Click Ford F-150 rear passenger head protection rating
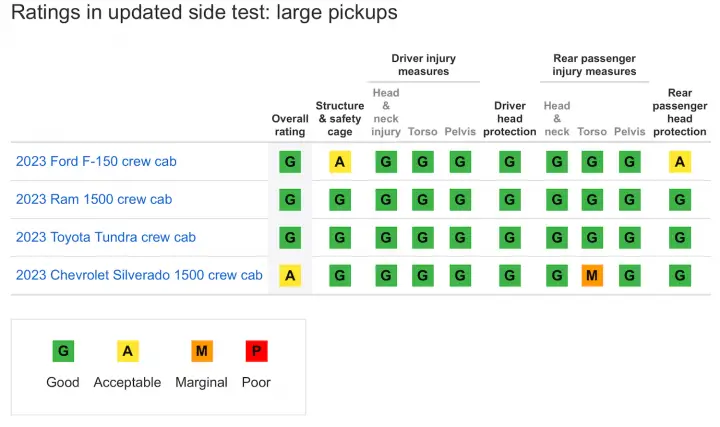 680,162
